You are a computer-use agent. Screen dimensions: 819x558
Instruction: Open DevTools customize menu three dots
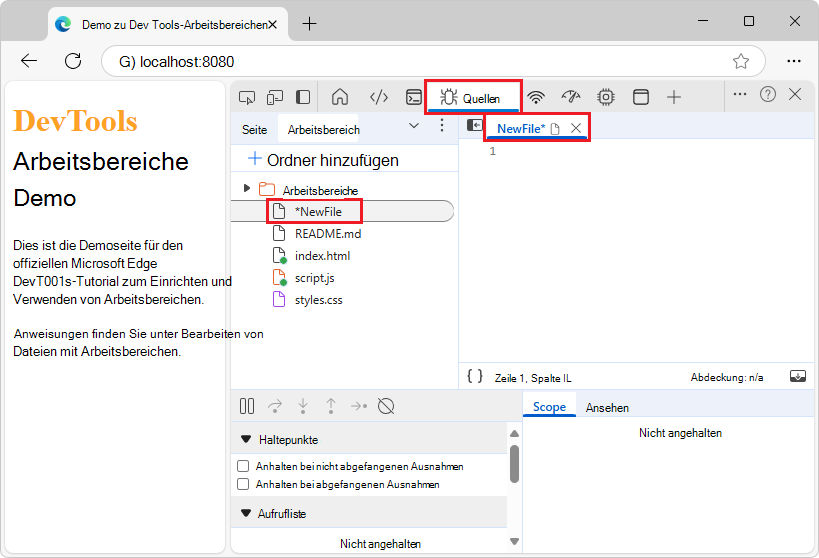tap(740, 95)
